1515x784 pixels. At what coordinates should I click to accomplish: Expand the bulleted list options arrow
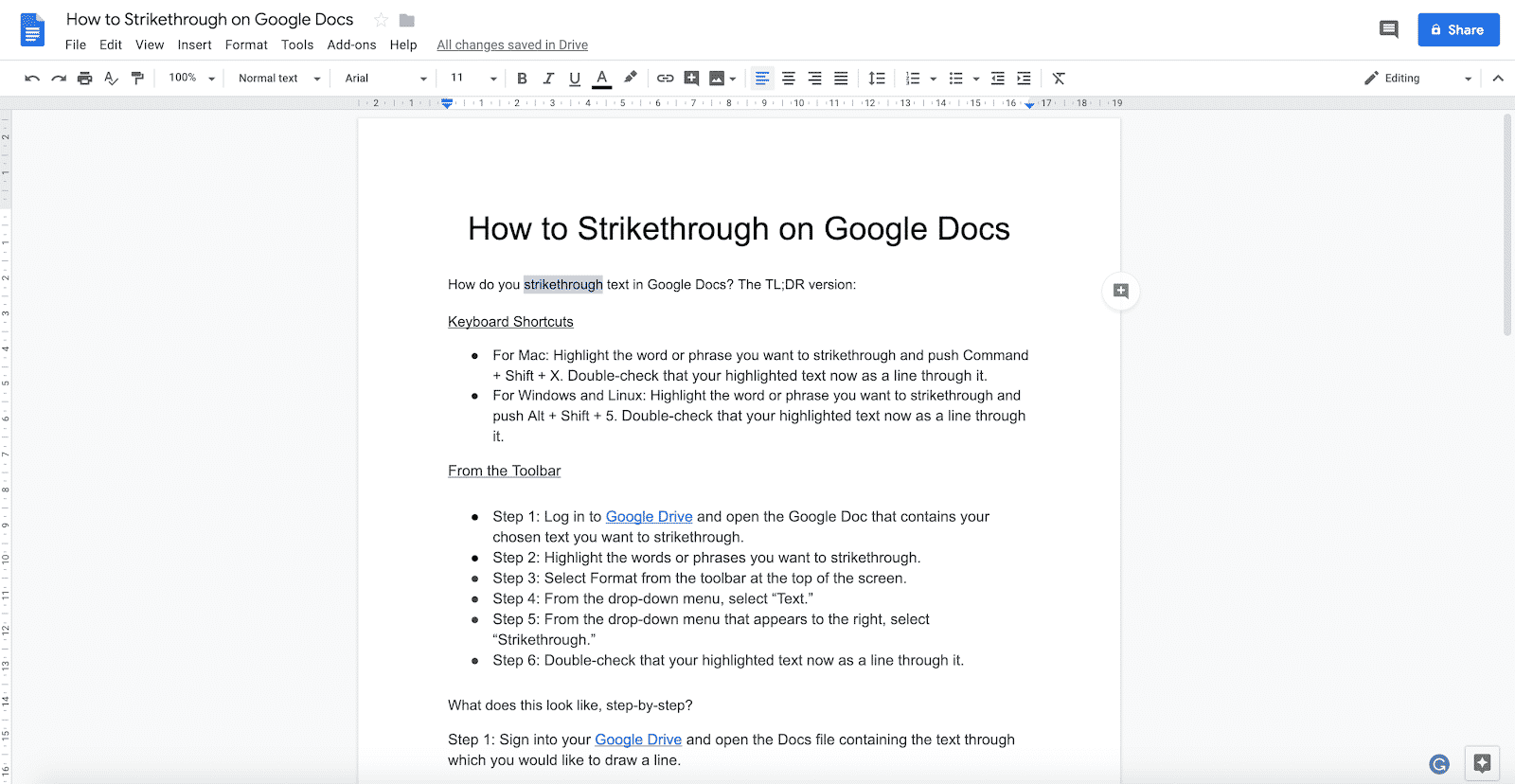click(976, 80)
